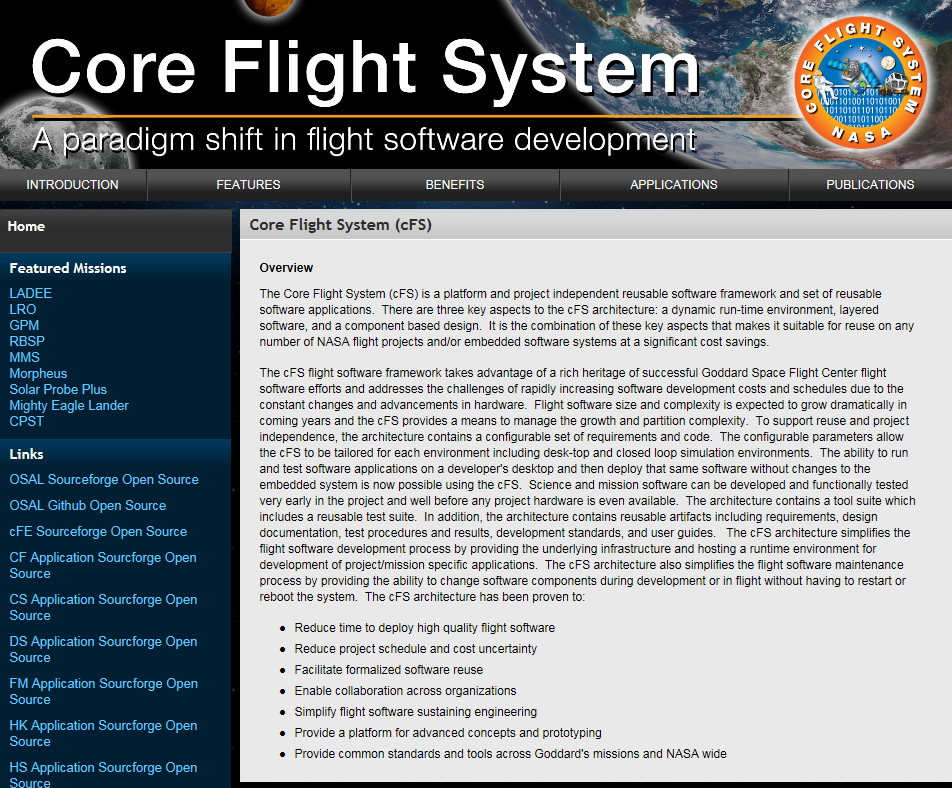Viewport: 952px width, 788px height.
Task: Open the Mighty Eagle Lander link
Action: [69, 406]
